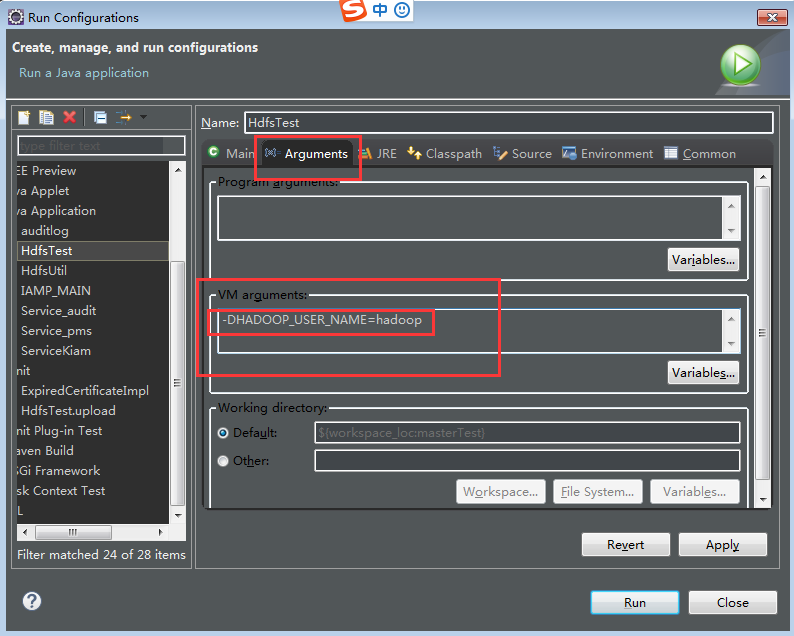The image size is (794, 636).
Task: Select the OSGi Framework category
Action: click(59, 471)
